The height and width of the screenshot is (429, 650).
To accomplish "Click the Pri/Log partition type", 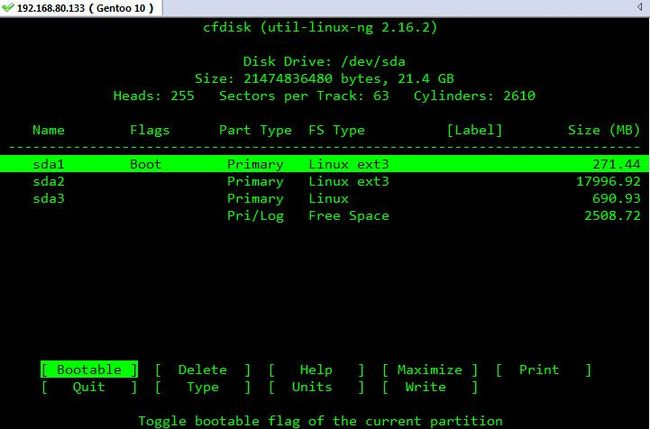I will click(x=255, y=216).
